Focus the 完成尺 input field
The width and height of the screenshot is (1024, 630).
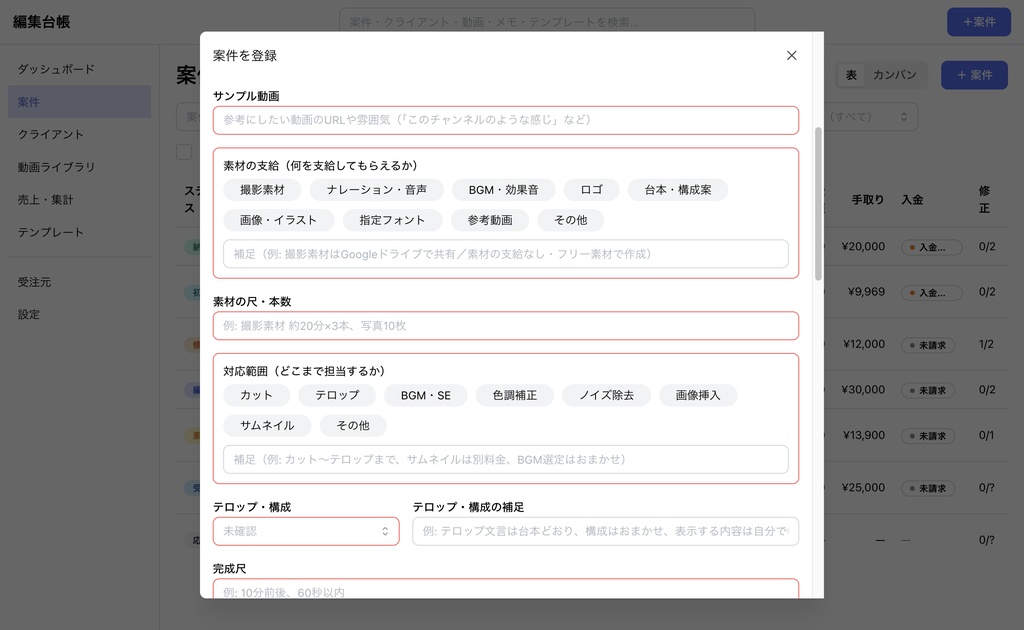point(505,589)
